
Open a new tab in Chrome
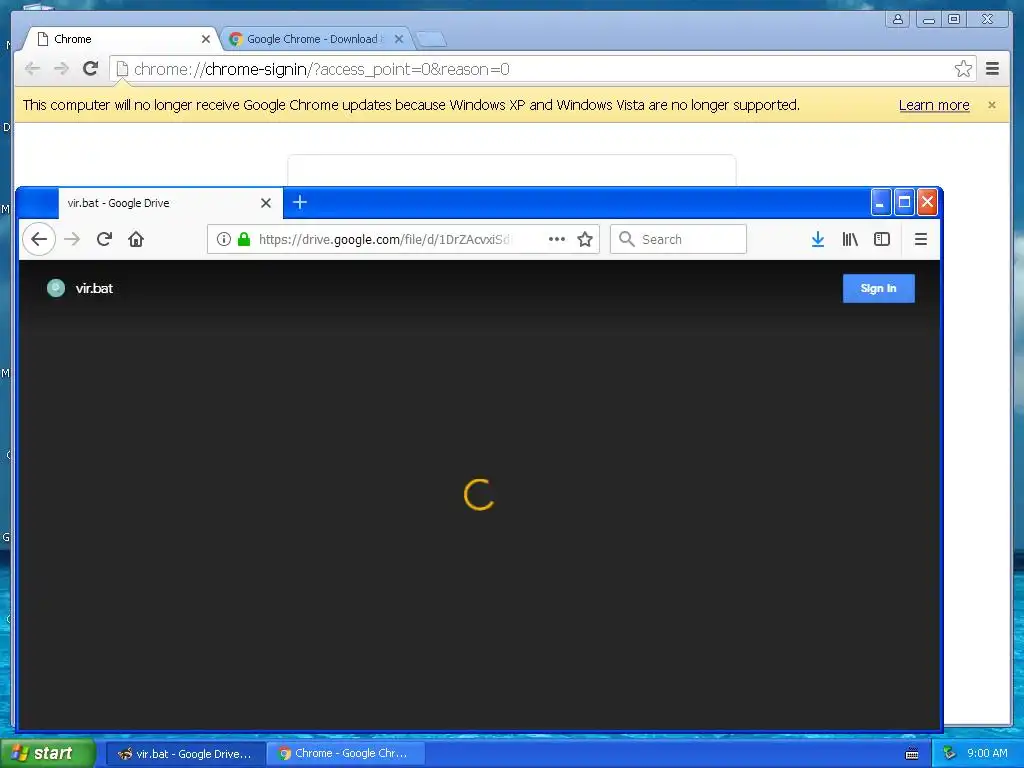tap(431, 40)
